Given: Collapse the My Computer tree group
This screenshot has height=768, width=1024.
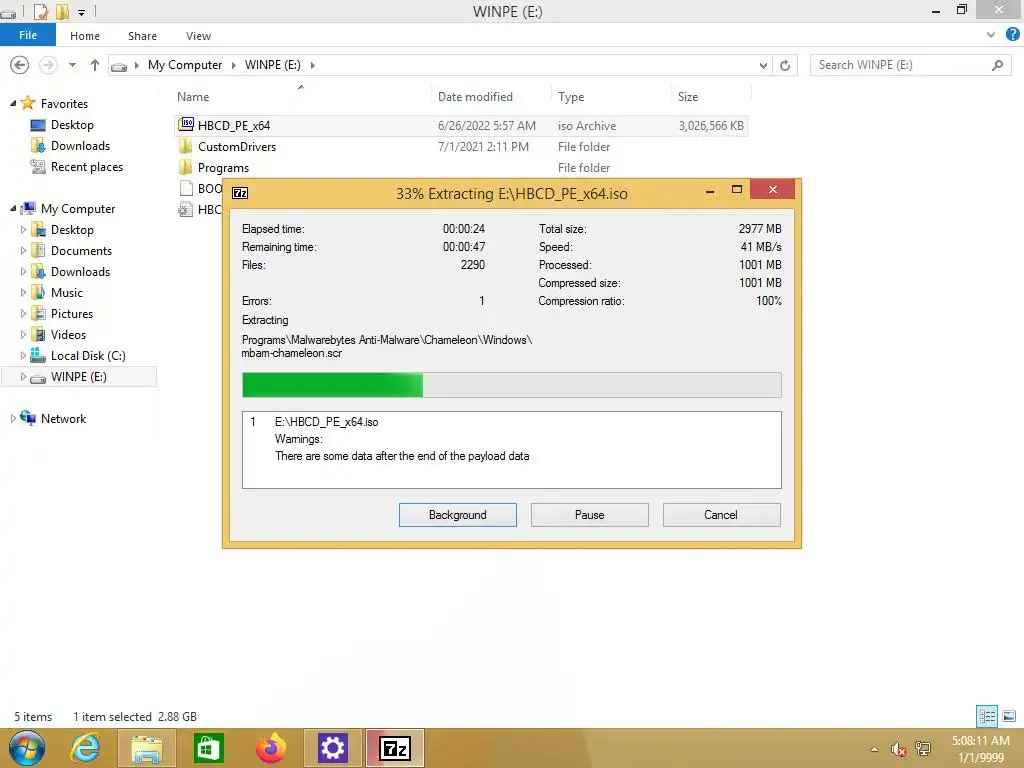Looking at the screenshot, I should click(x=13, y=208).
